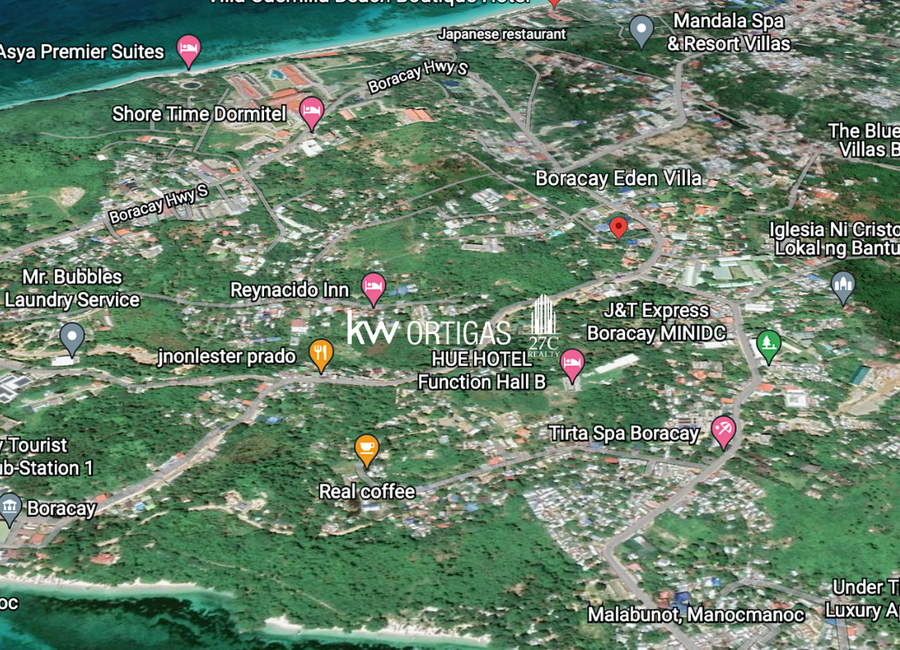The height and width of the screenshot is (650, 900).
Task: Open the Boracay museum-style marker
Action: (x=10, y=509)
